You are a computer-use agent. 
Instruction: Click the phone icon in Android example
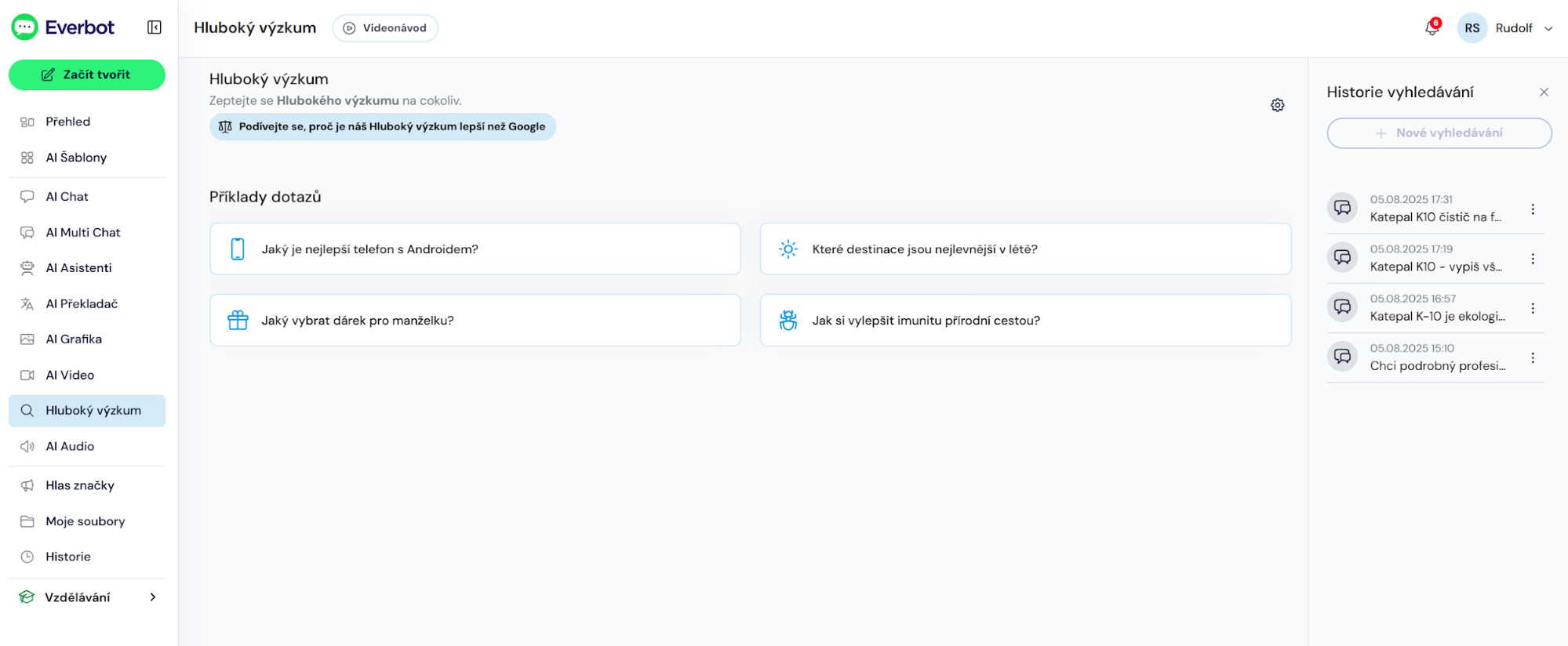click(x=238, y=249)
